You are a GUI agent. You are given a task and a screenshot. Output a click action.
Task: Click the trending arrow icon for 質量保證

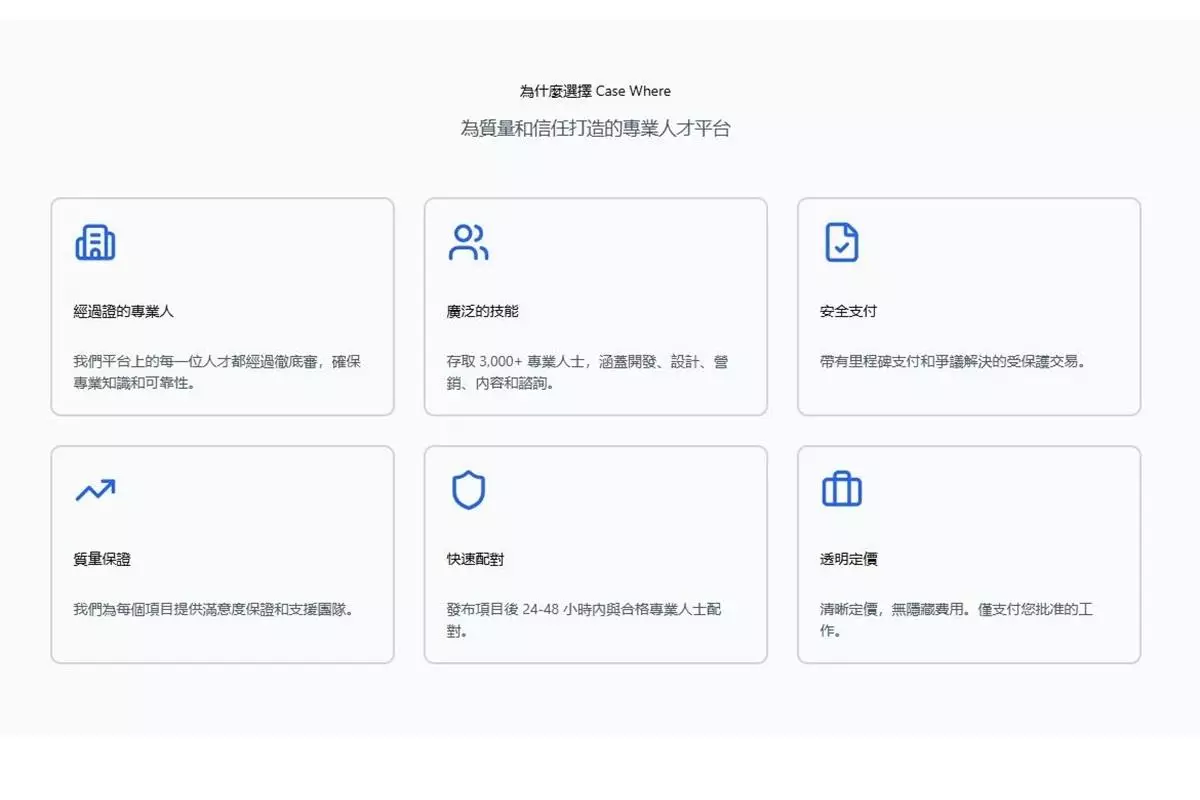coord(95,490)
